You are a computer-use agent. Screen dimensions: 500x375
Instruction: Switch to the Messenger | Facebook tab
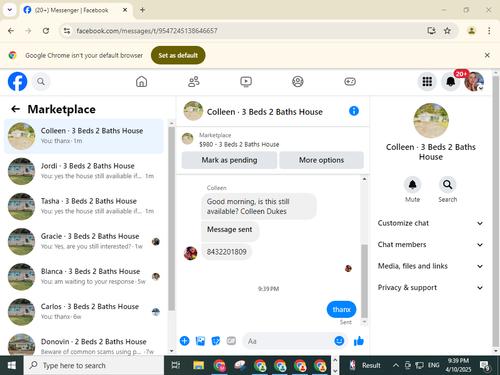coord(76,10)
